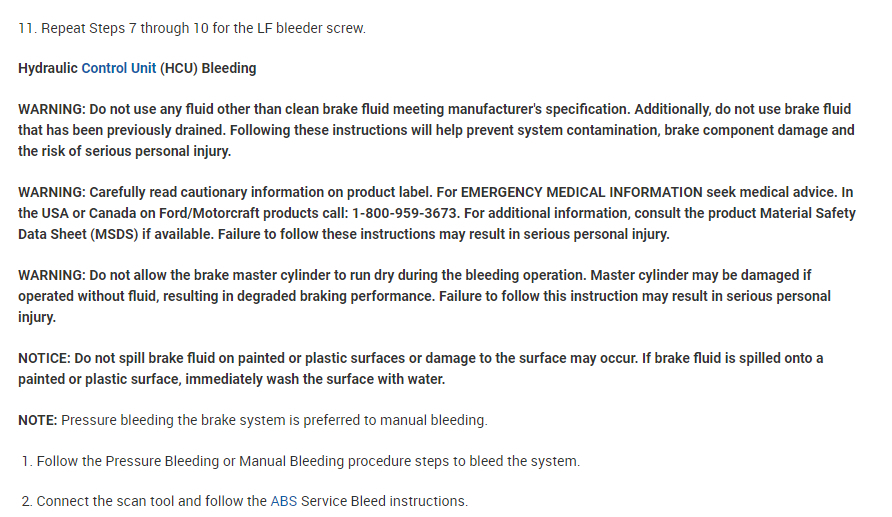The width and height of the screenshot is (892, 517).
Task: Click step 2 about connecting the scan tool
Action: coord(251,501)
